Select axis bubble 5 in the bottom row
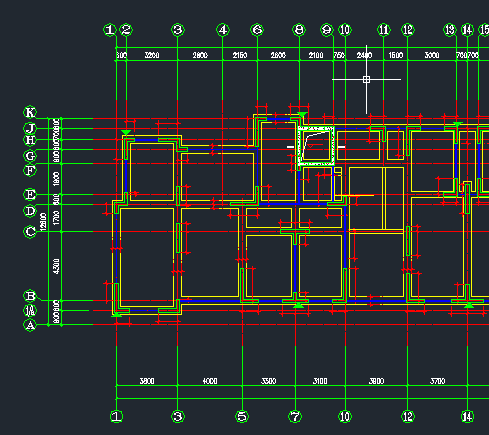The width and height of the screenshot is (489, 435). 242,416
